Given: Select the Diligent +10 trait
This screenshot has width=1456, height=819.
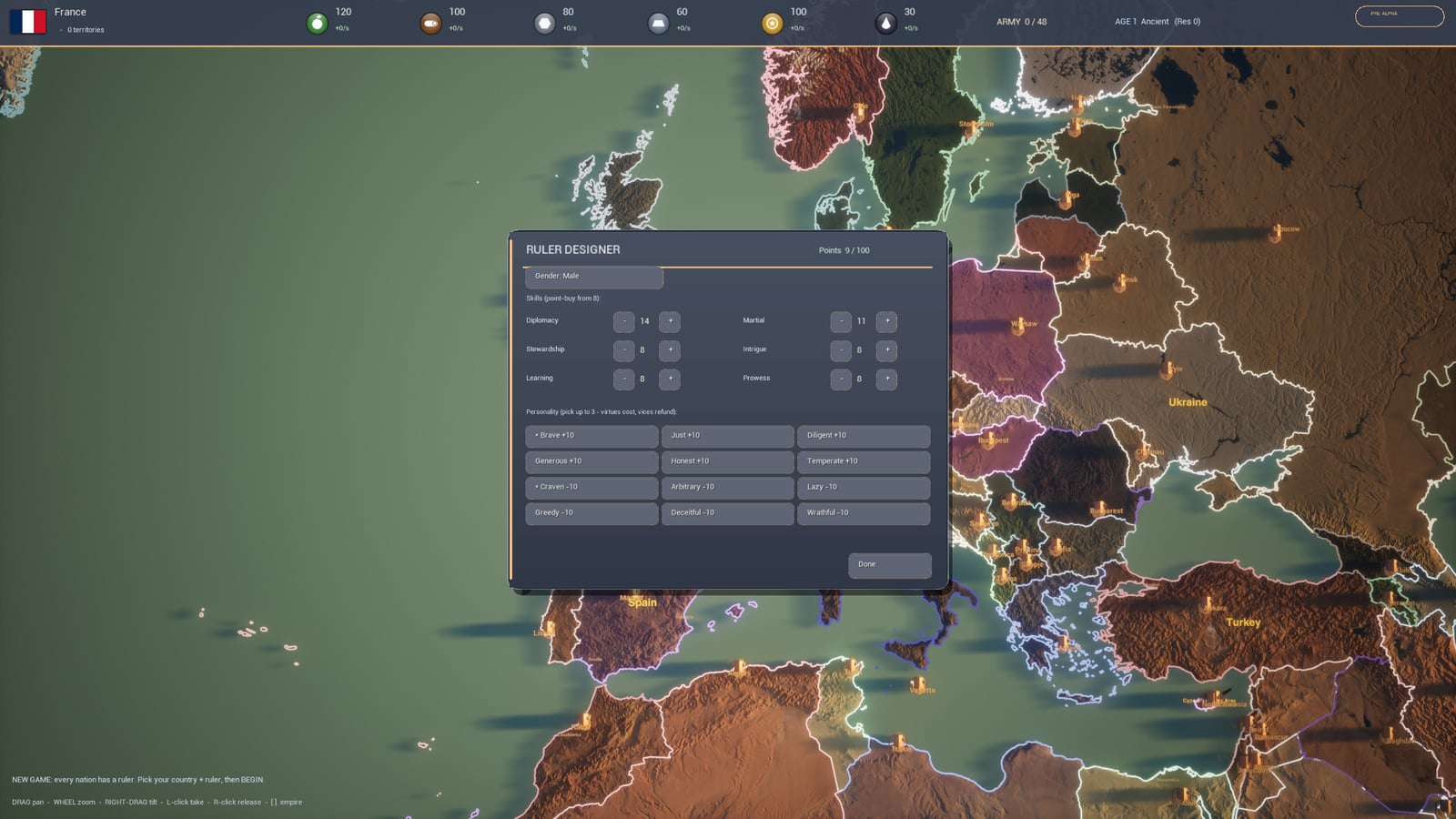Looking at the screenshot, I should click(x=864, y=436).
